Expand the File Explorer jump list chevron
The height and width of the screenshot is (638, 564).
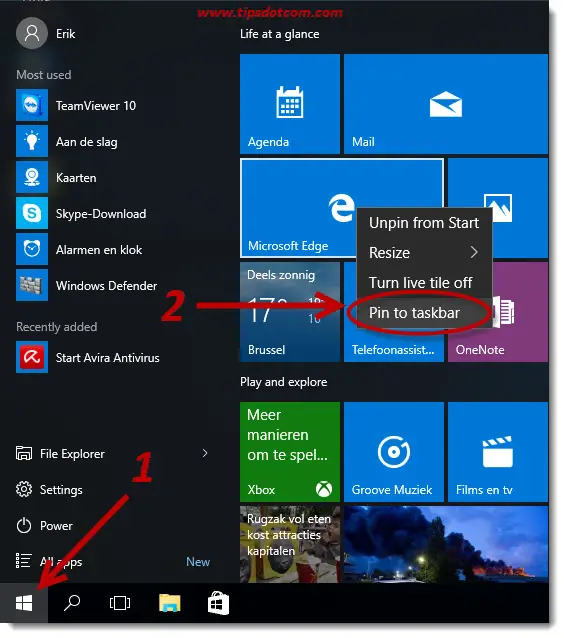pos(205,453)
